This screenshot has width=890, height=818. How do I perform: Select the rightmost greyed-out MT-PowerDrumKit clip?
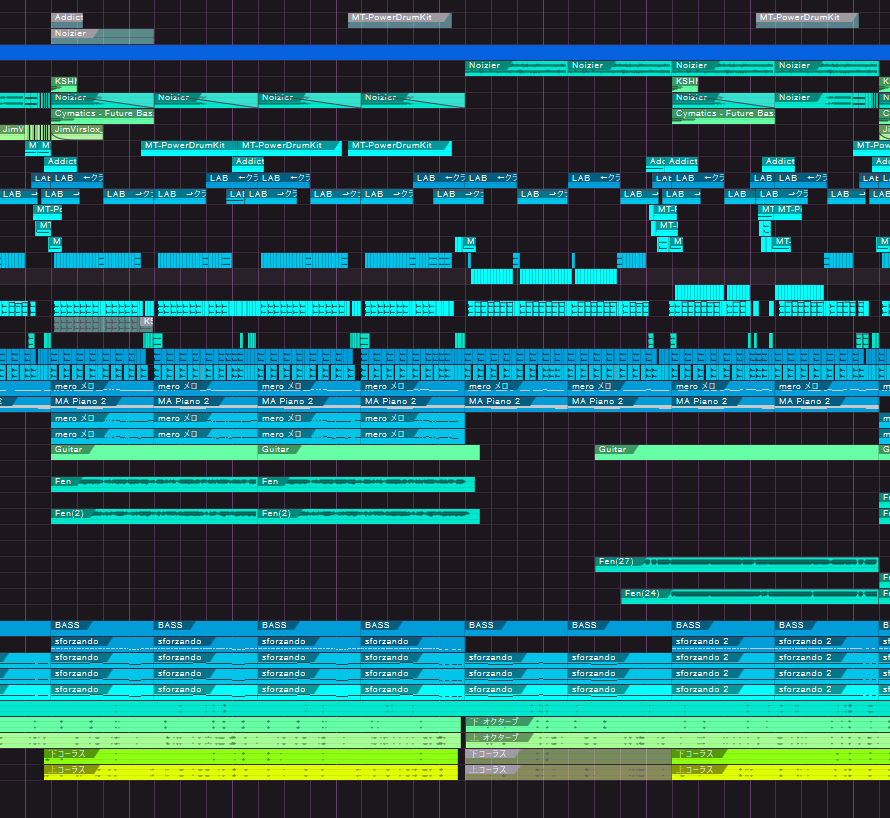point(807,20)
